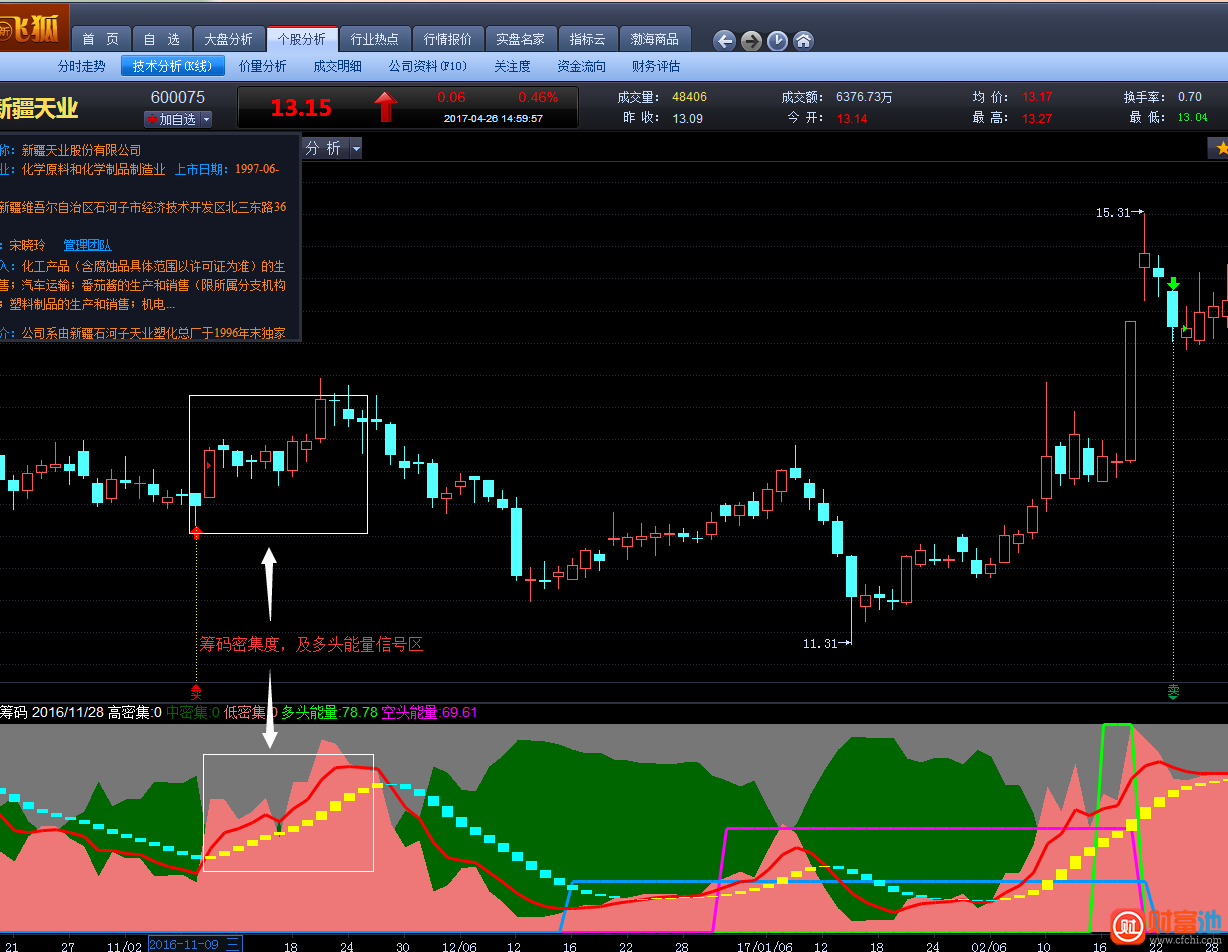Add the stock with the 加自选 button

click(x=171, y=119)
